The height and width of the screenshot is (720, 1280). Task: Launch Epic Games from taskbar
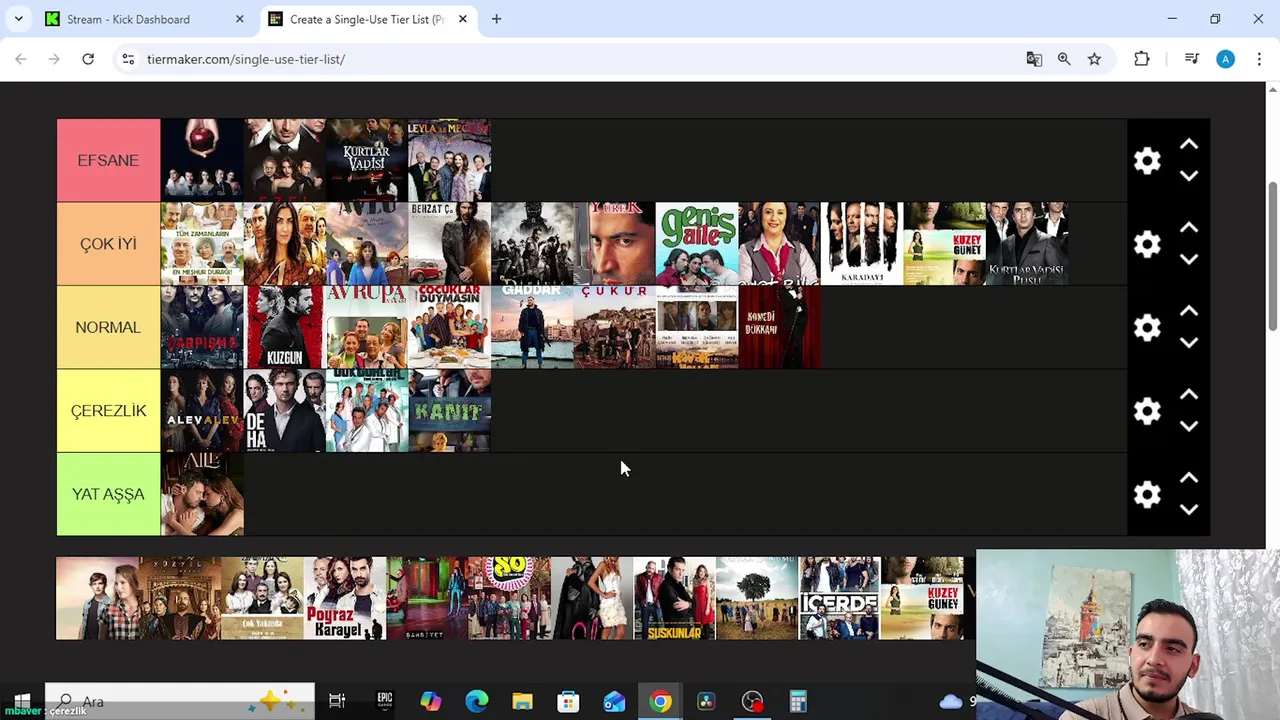point(385,701)
